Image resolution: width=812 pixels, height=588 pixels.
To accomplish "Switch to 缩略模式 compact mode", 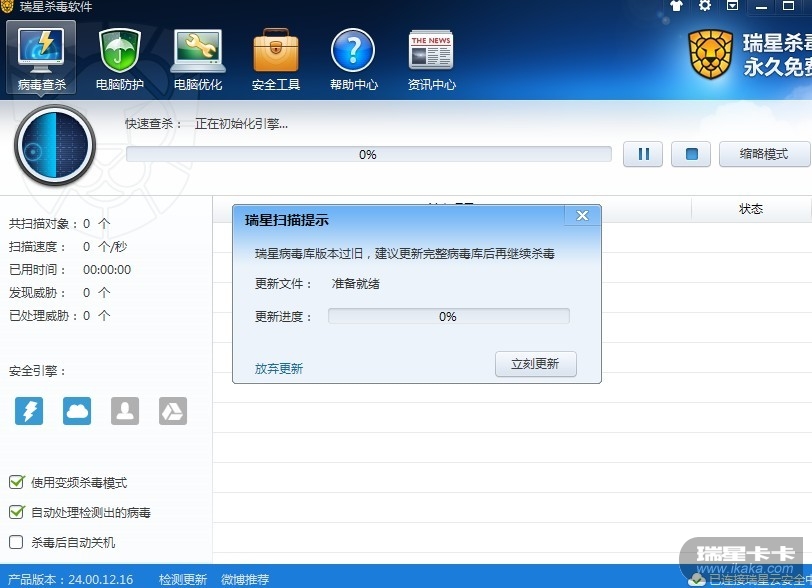I will pyautogui.click(x=764, y=154).
